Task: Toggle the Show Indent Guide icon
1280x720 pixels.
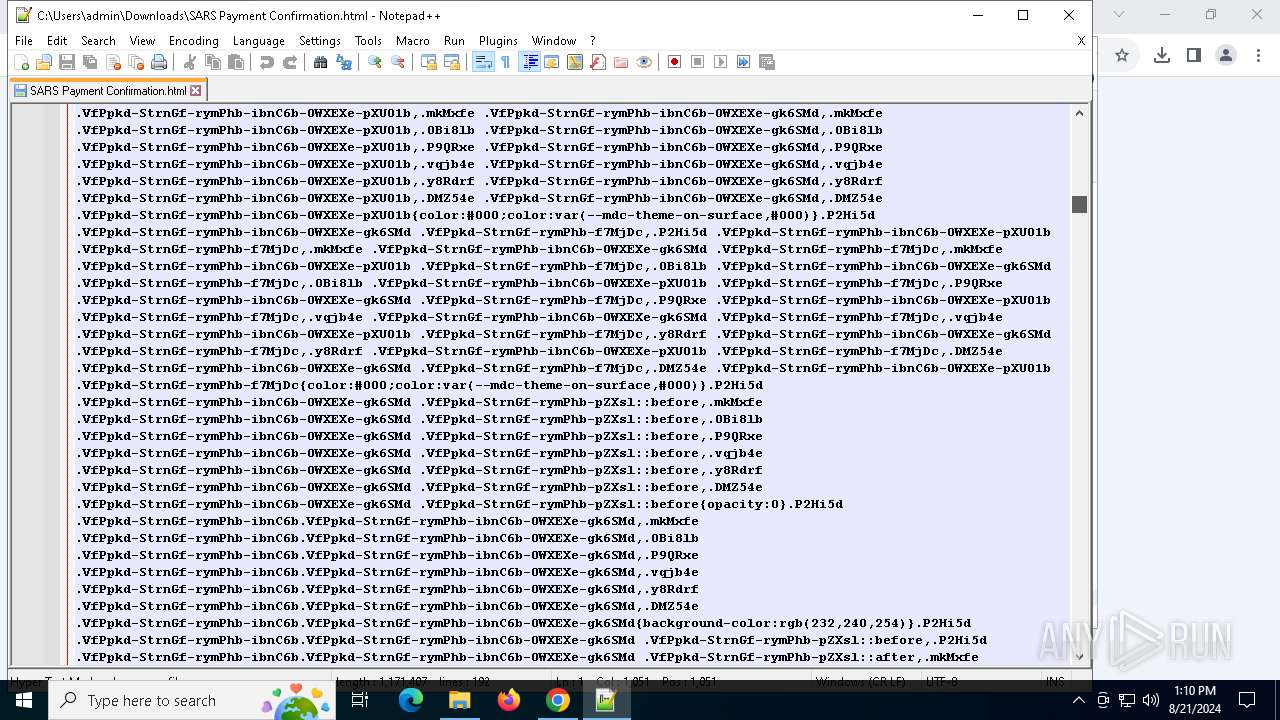Action: [x=530, y=62]
